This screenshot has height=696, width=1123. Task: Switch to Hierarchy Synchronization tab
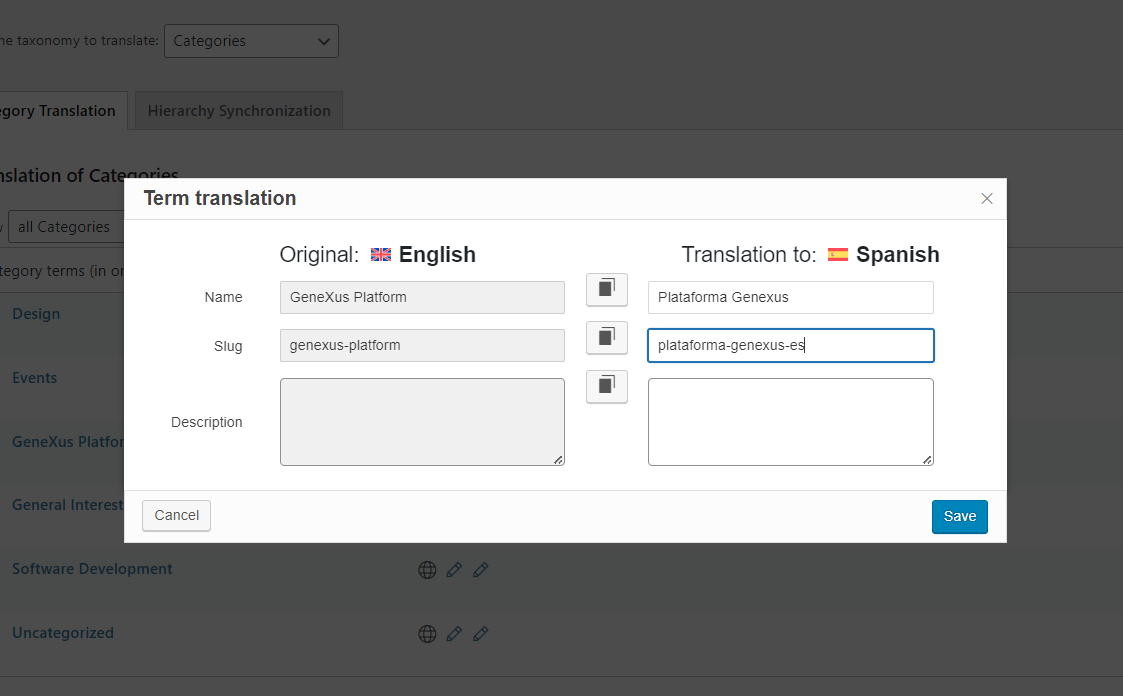pos(239,111)
